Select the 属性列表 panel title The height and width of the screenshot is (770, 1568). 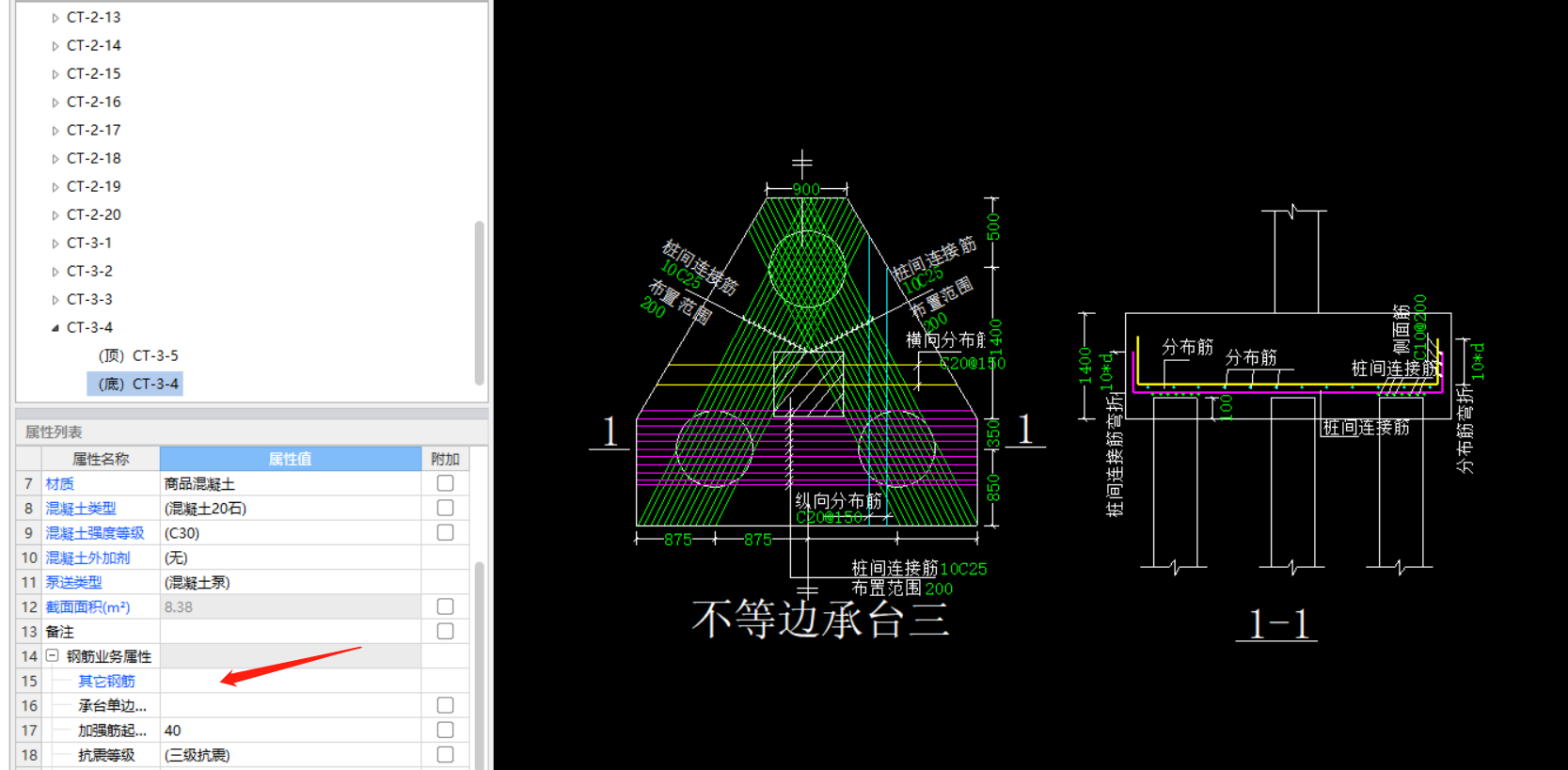pyautogui.click(x=54, y=432)
